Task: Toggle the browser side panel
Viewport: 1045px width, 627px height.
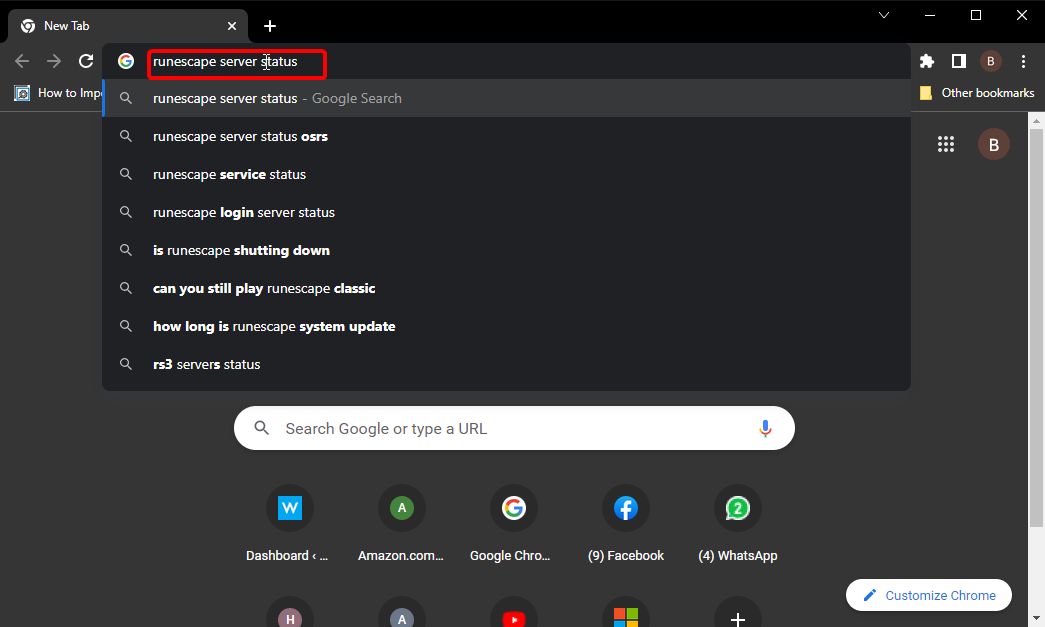Action: 958,61
